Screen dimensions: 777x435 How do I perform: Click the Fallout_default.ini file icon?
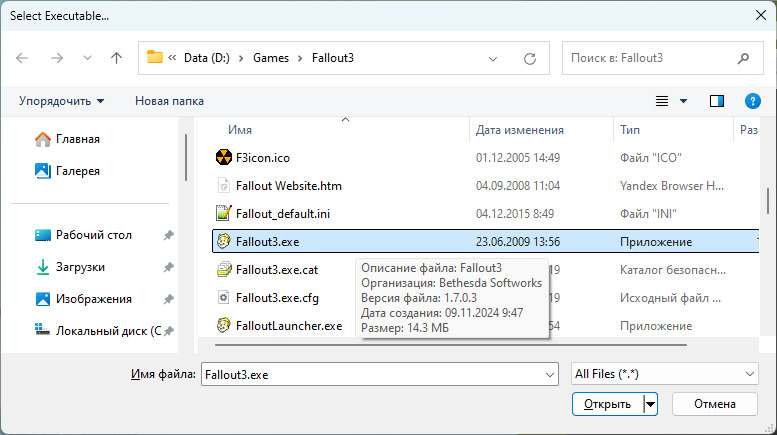tap(224, 213)
